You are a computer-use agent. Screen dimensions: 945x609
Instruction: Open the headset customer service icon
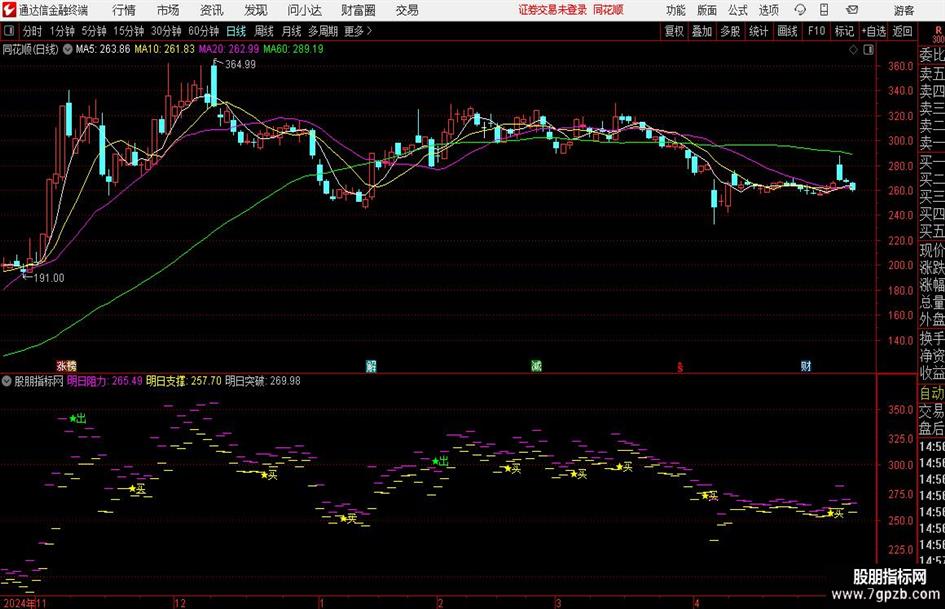[800, 10]
